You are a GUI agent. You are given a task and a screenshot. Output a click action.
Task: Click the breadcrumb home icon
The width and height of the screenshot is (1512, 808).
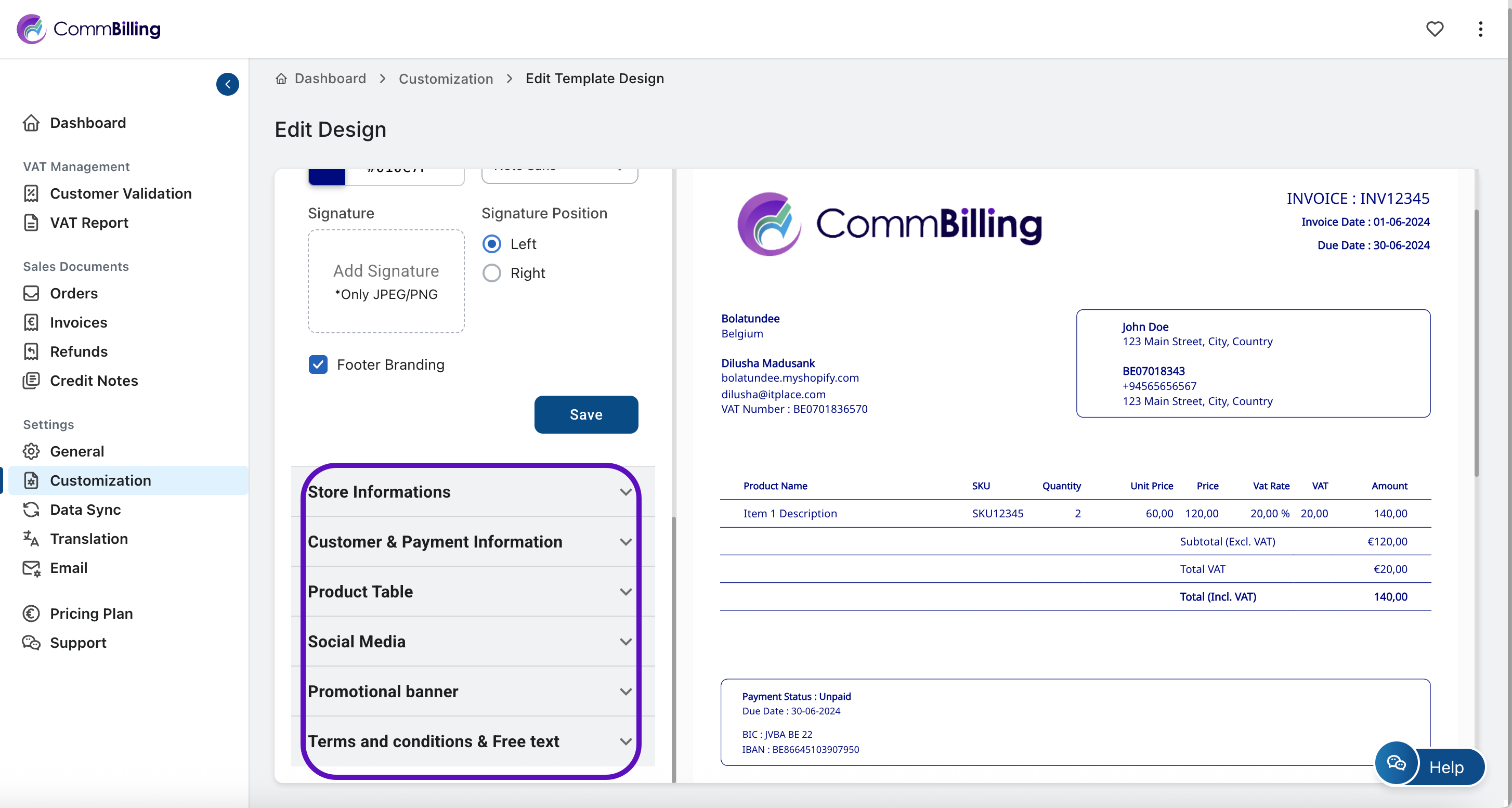(281, 79)
